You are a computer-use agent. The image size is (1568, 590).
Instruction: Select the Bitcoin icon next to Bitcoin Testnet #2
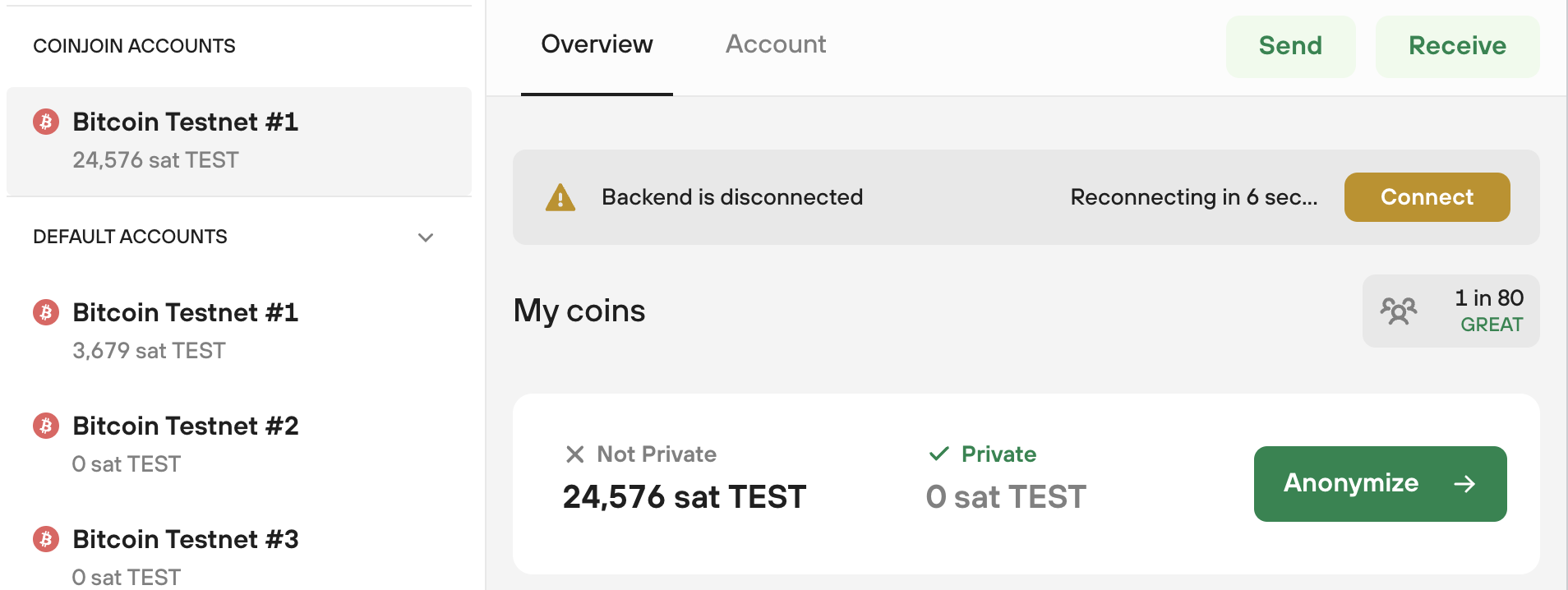point(47,426)
